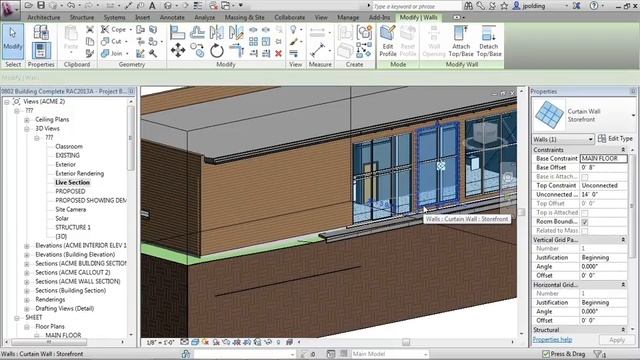Open the Structure ribbon tab

pyautogui.click(x=82, y=17)
